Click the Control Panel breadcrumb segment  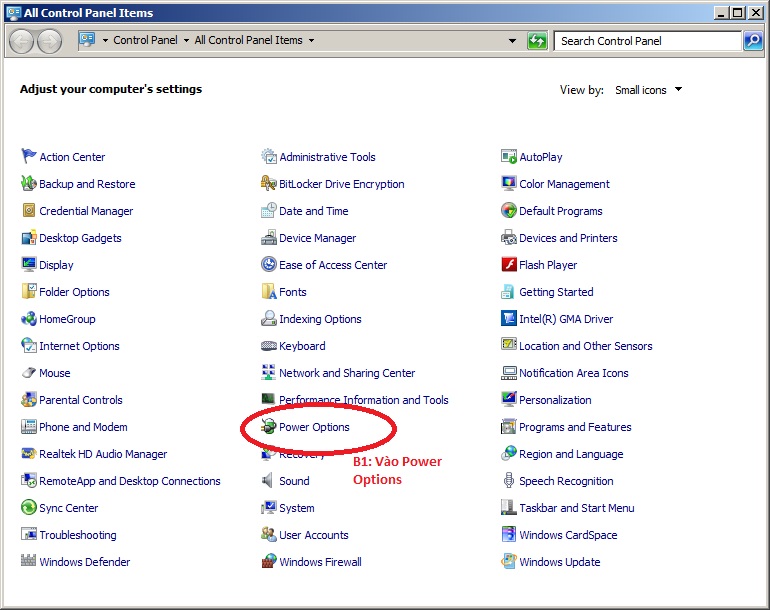coord(145,40)
